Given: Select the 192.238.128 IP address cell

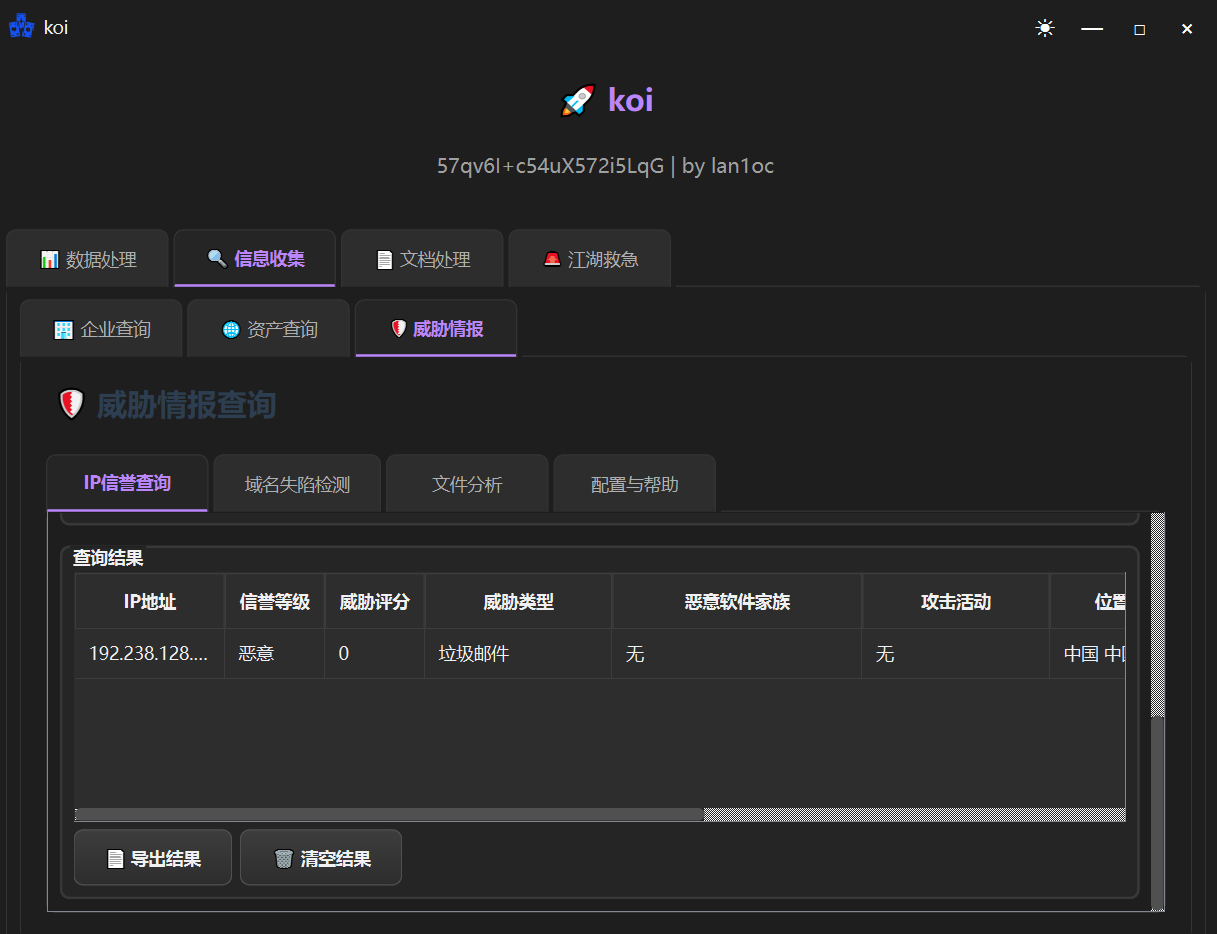Looking at the screenshot, I should coord(149,654).
